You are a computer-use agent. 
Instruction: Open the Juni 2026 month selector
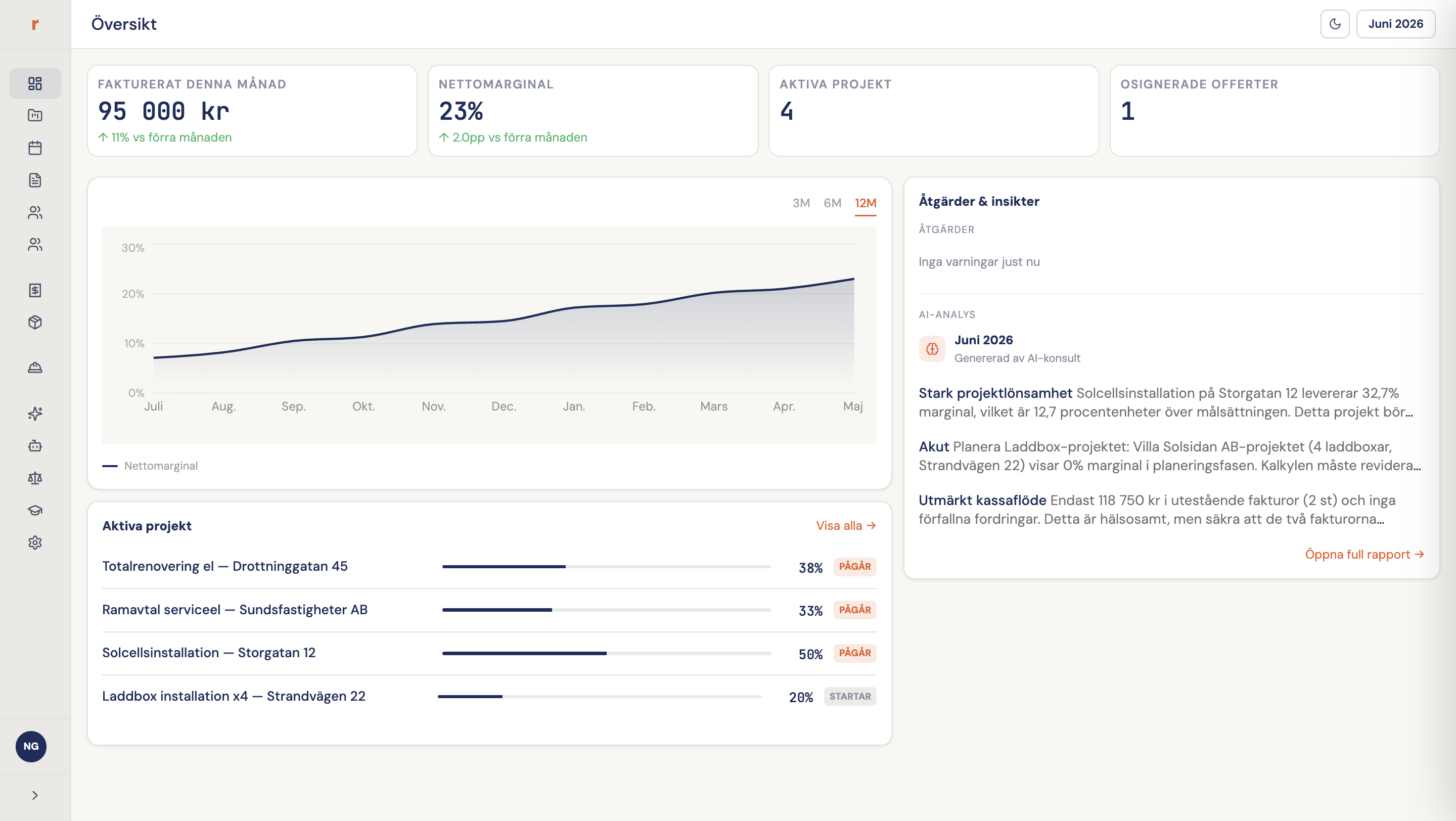(x=1395, y=24)
